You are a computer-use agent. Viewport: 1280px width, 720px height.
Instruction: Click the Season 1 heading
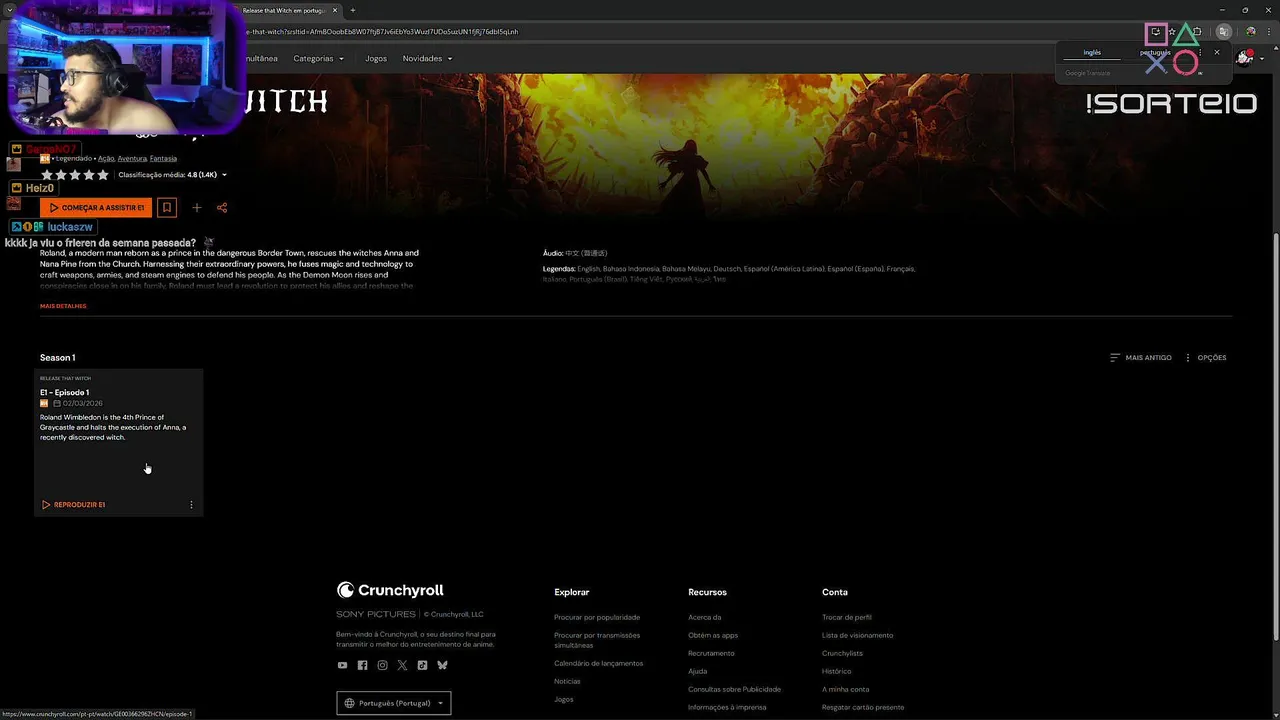coord(57,358)
